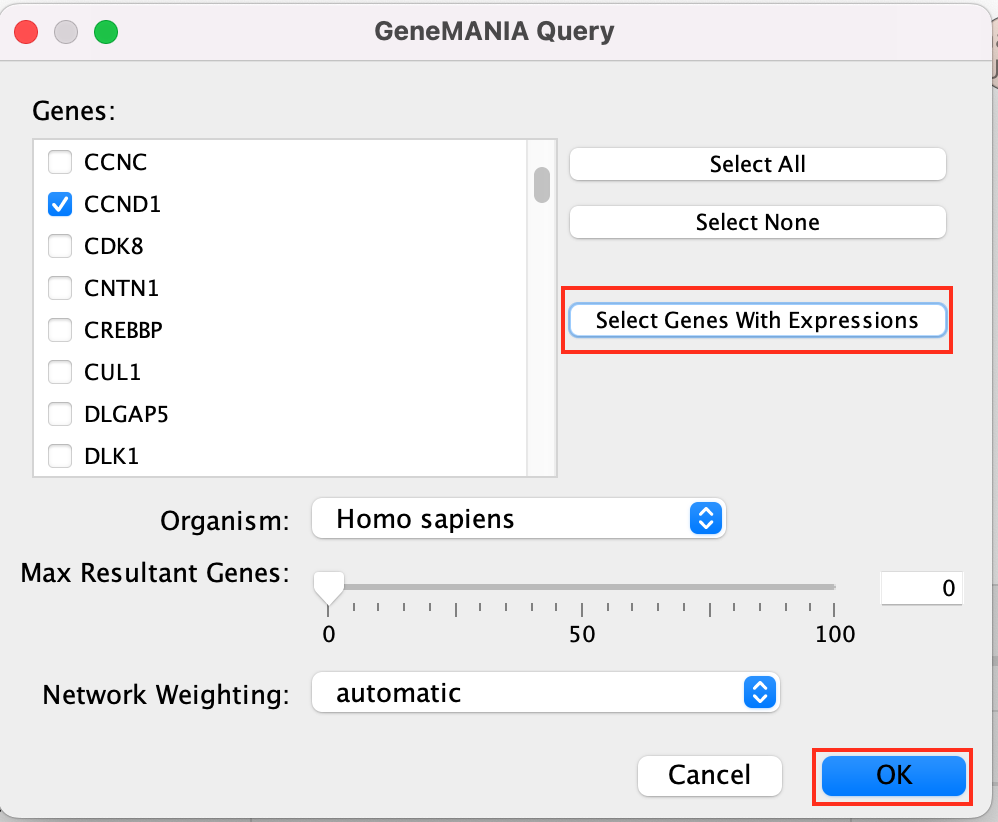Check the DLK1 gene checkbox
The height and width of the screenshot is (822, 998).
pos(61,456)
